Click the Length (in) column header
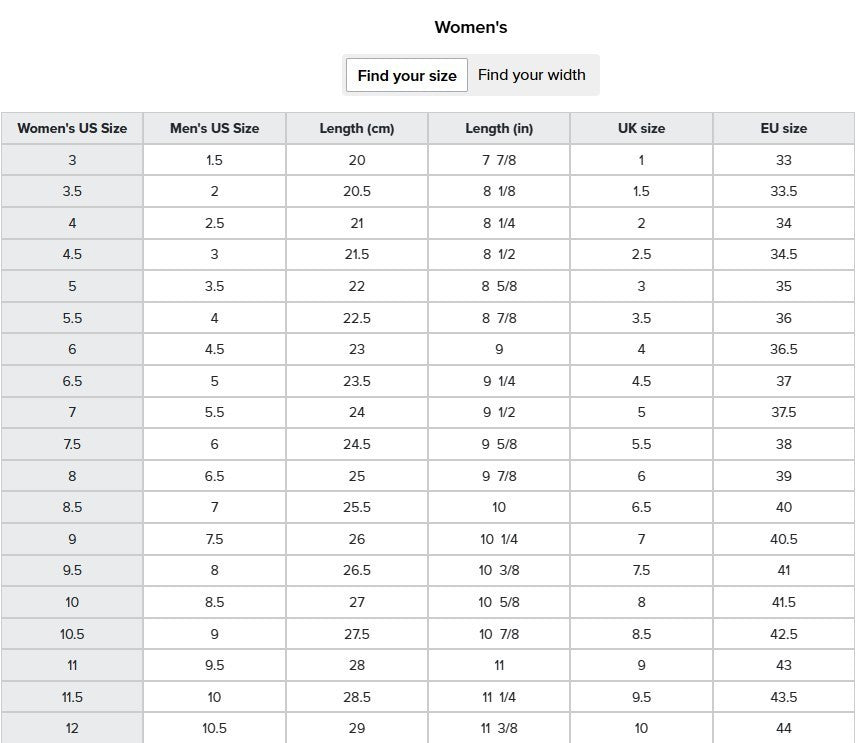Viewport: 857px width, 743px height. tap(499, 128)
